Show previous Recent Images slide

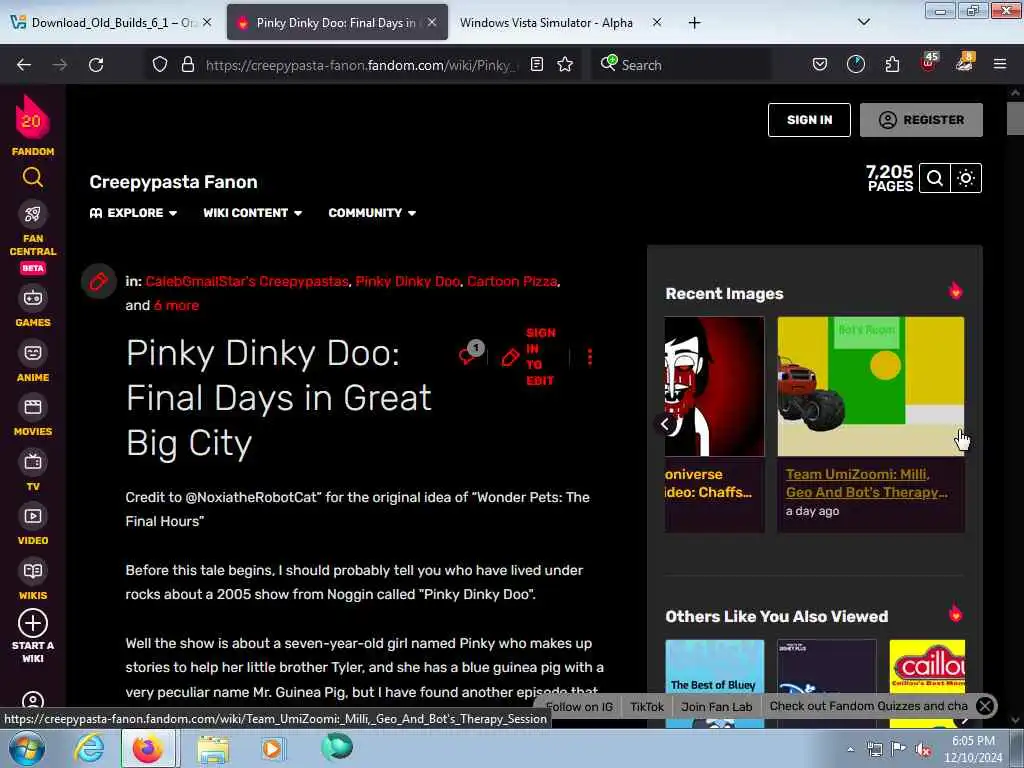[x=665, y=424]
